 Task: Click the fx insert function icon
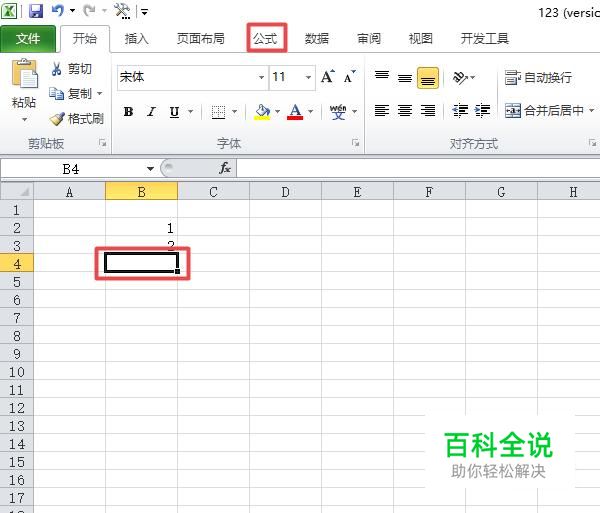click(x=225, y=168)
